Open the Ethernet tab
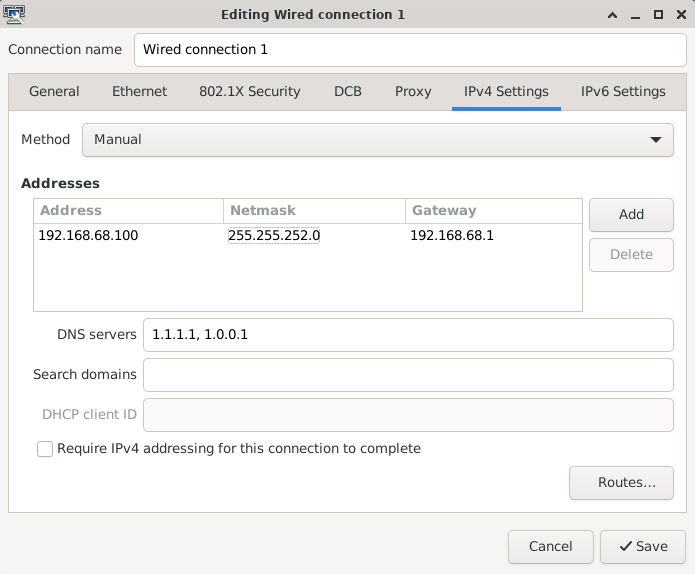The height and width of the screenshot is (574, 695). point(139,91)
